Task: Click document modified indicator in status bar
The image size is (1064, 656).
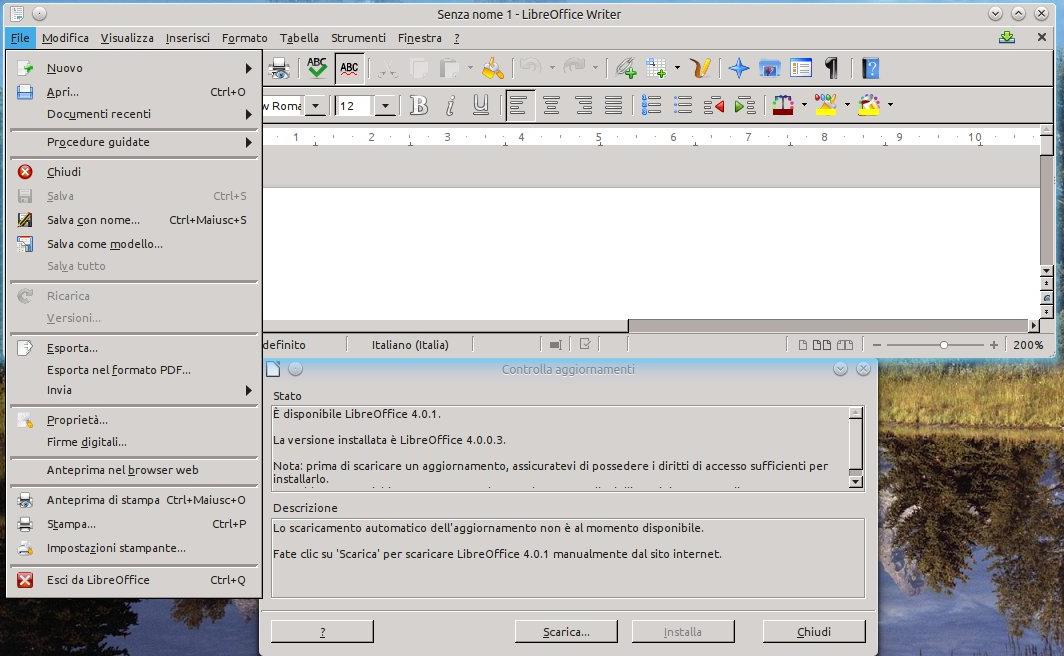Action: coord(585,345)
